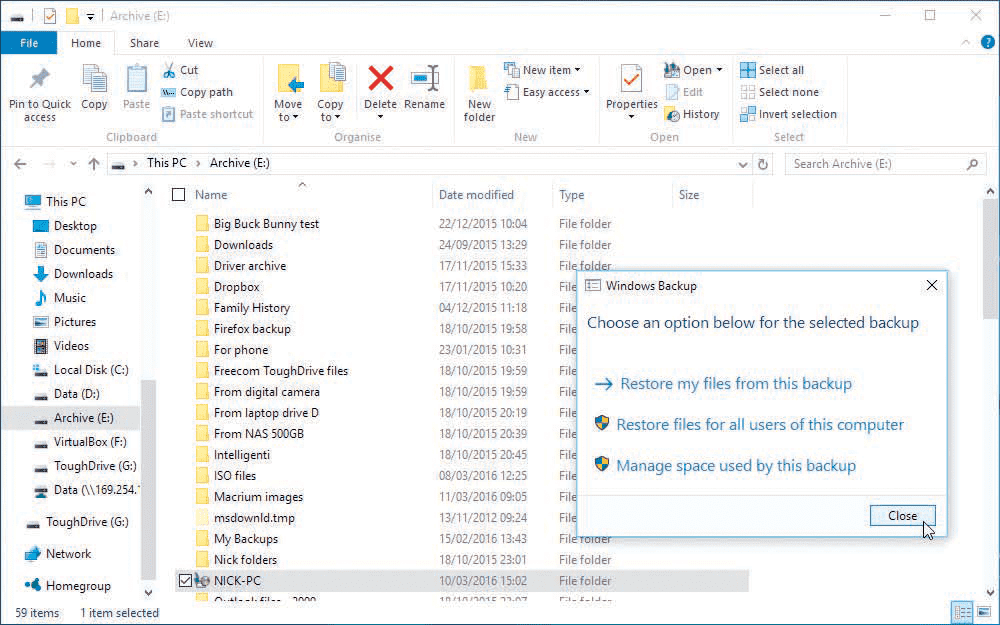Delete the item with the red X icon
The height and width of the screenshot is (625, 1000).
tap(380, 79)
